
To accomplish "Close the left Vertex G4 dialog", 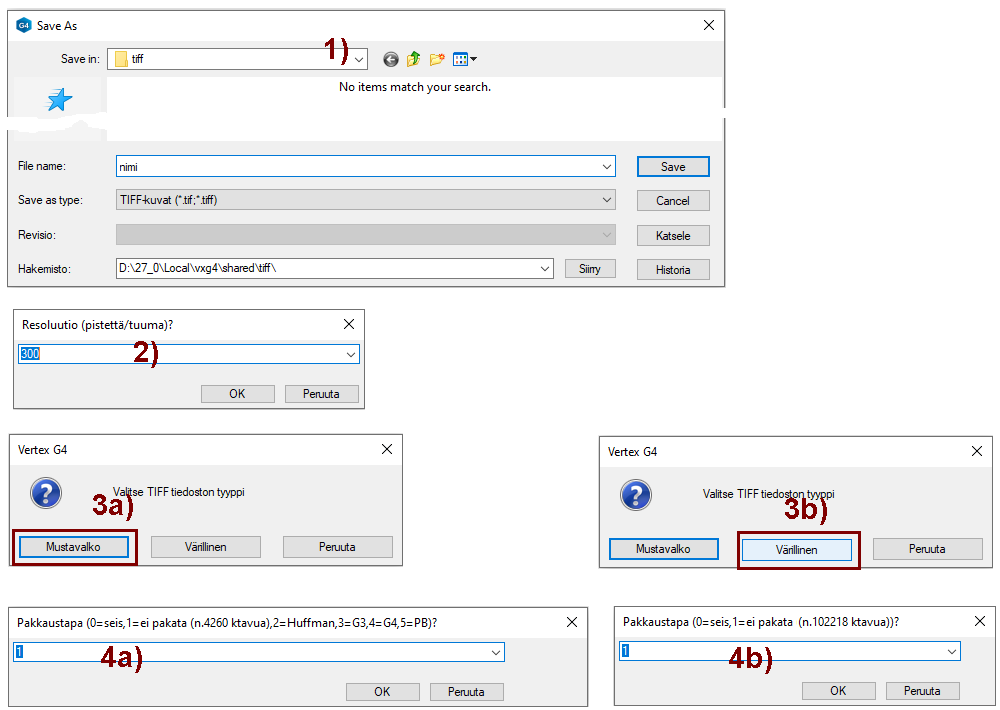I will point(386,449).
